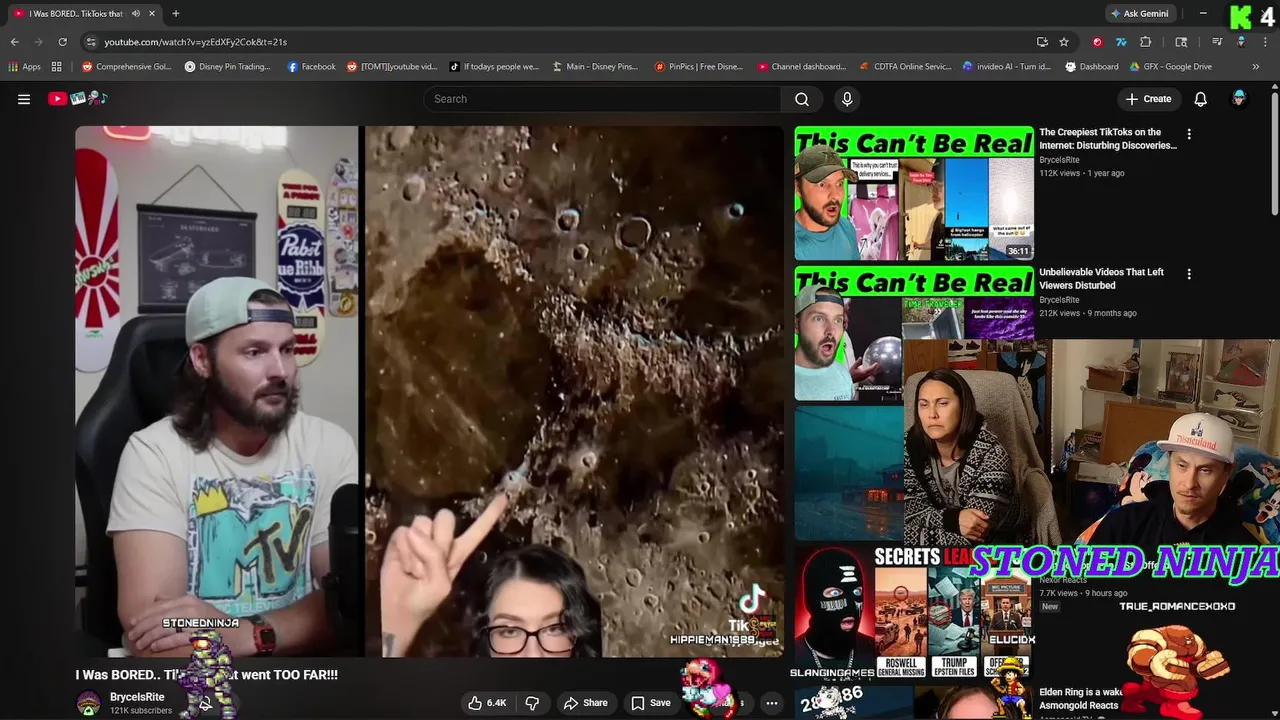This screenshot has width=1280, height=720.
Task: Click the subscription notification bell beside BryceIsRite
Action: pos(205,704)
